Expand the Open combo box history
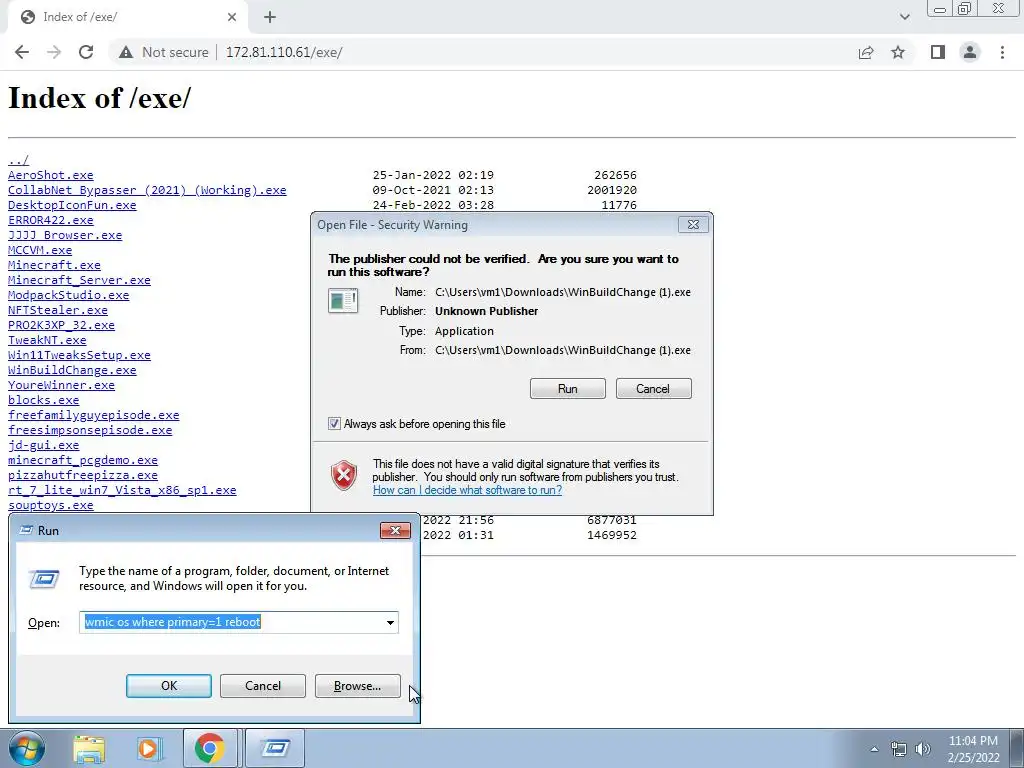 click(x=390, y=622)
